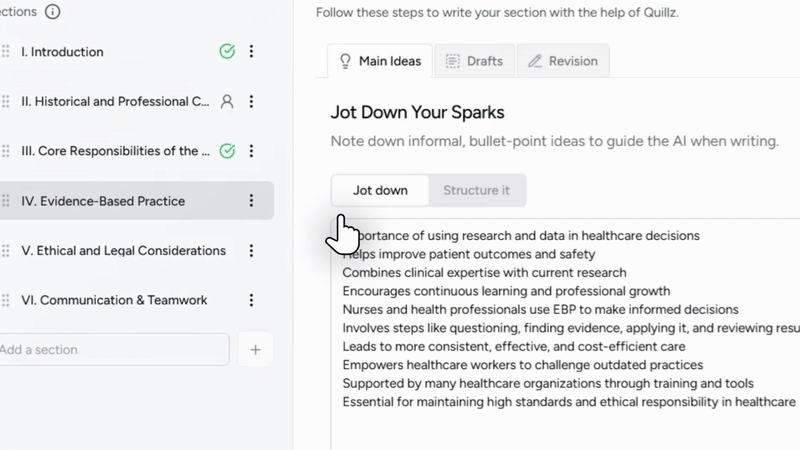Click the Add a section input field
This screenshot has height=450, width=800.
coord(113,349)
